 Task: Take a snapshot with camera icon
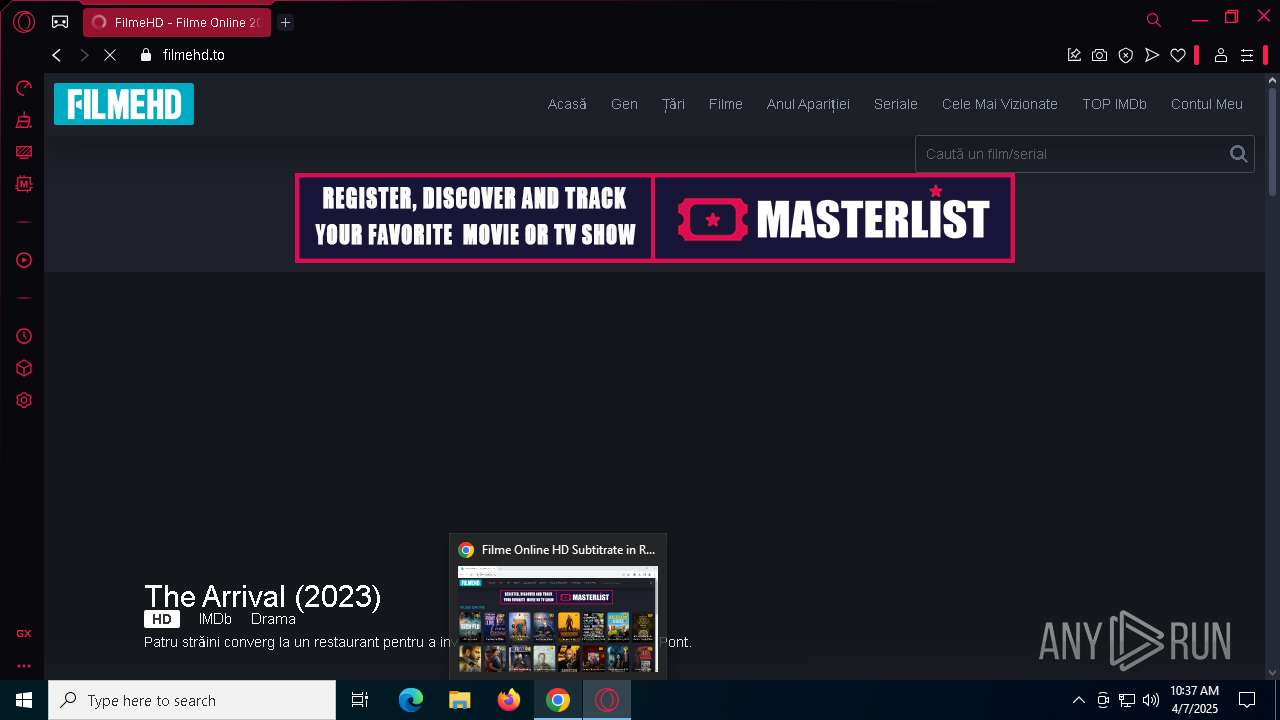(x=1100, y=55)
